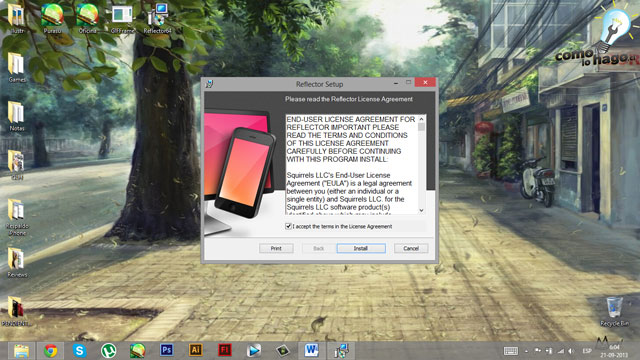Click the Print button
640x360 pixels.
pos(276,248)
